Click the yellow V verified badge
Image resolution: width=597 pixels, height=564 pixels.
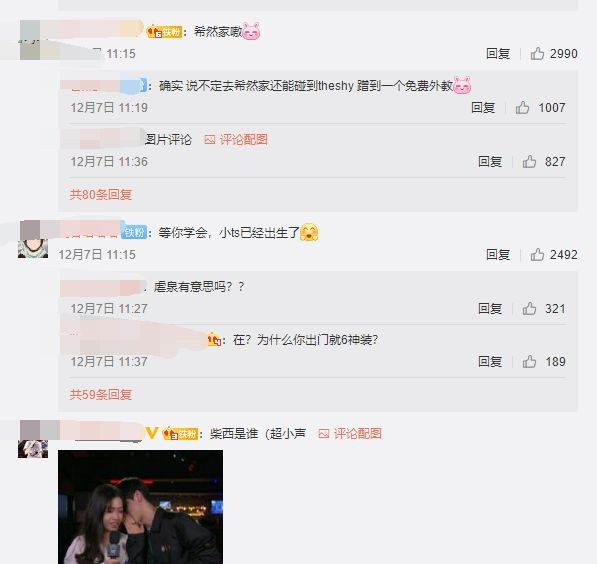pos(152,433)
